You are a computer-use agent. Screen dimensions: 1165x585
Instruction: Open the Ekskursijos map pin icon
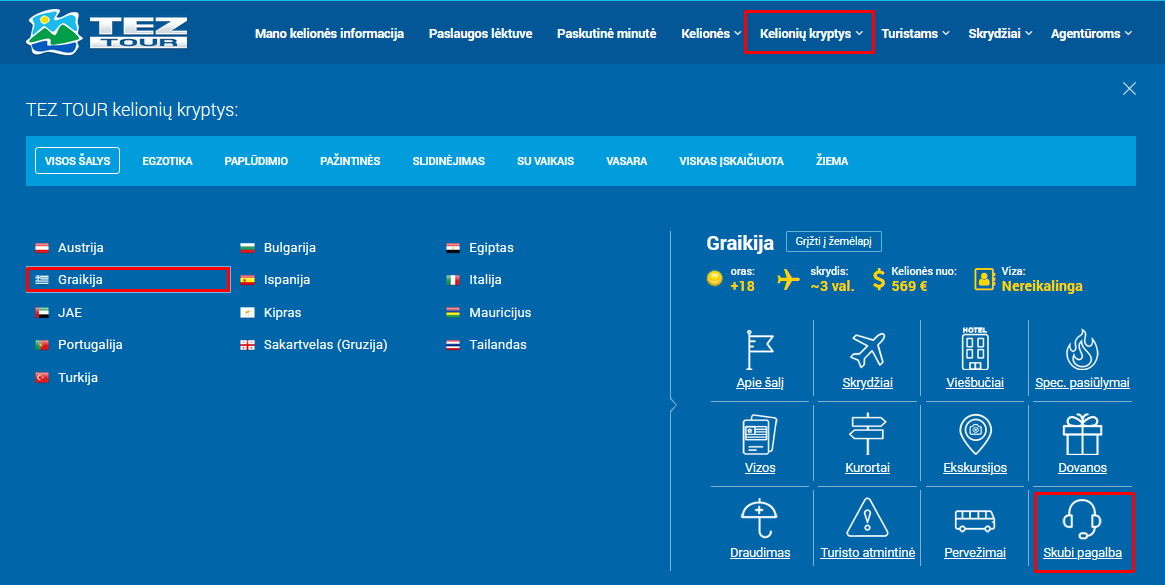pyautogui.click(x=975, y=434)
